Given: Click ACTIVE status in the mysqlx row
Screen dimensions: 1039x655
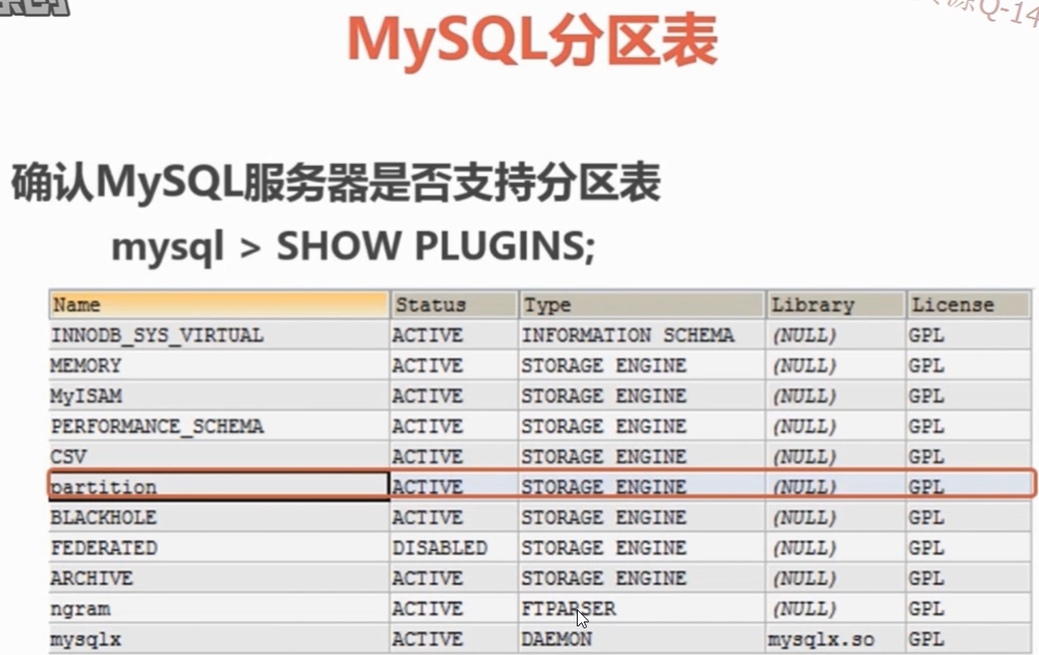Looking at the screenshot, I should pos(454,639).
